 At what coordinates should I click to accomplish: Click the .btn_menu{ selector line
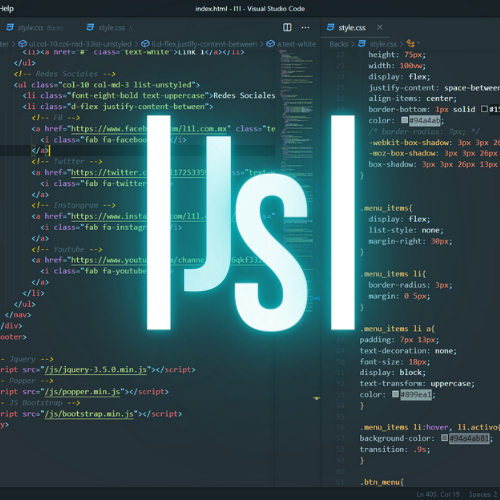coord(382,482)
